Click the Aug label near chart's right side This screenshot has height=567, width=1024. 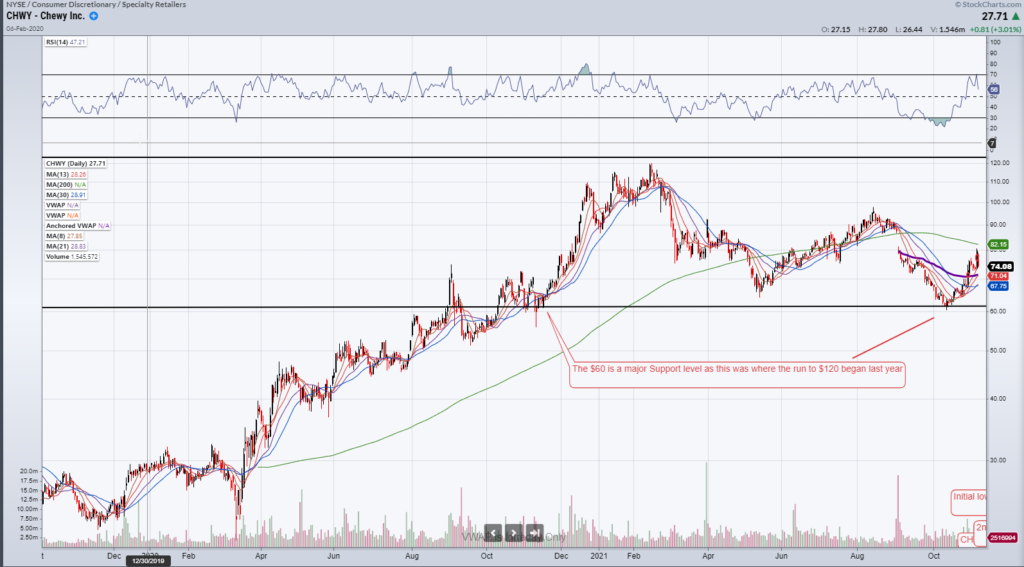coord(857,555)
